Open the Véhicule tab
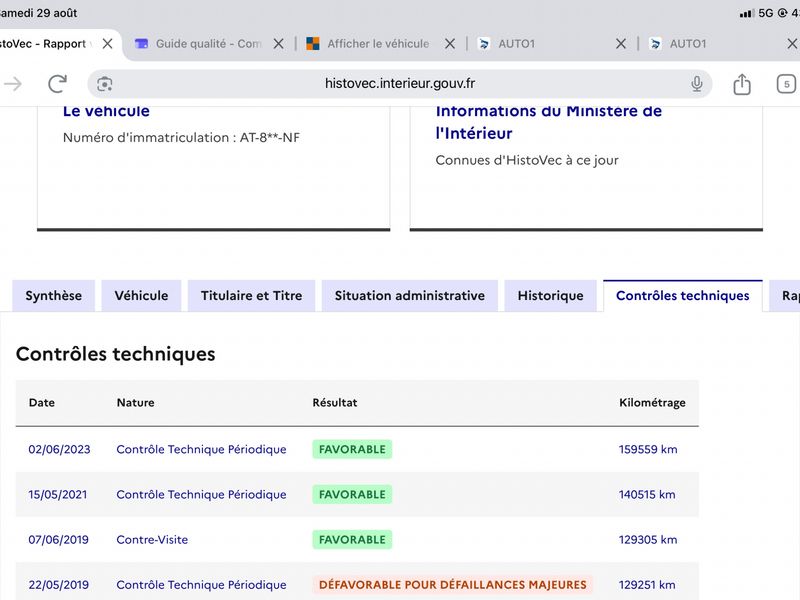Image resolution: width=800 pixels, height=600 pixels. click(x=141, y=296)
